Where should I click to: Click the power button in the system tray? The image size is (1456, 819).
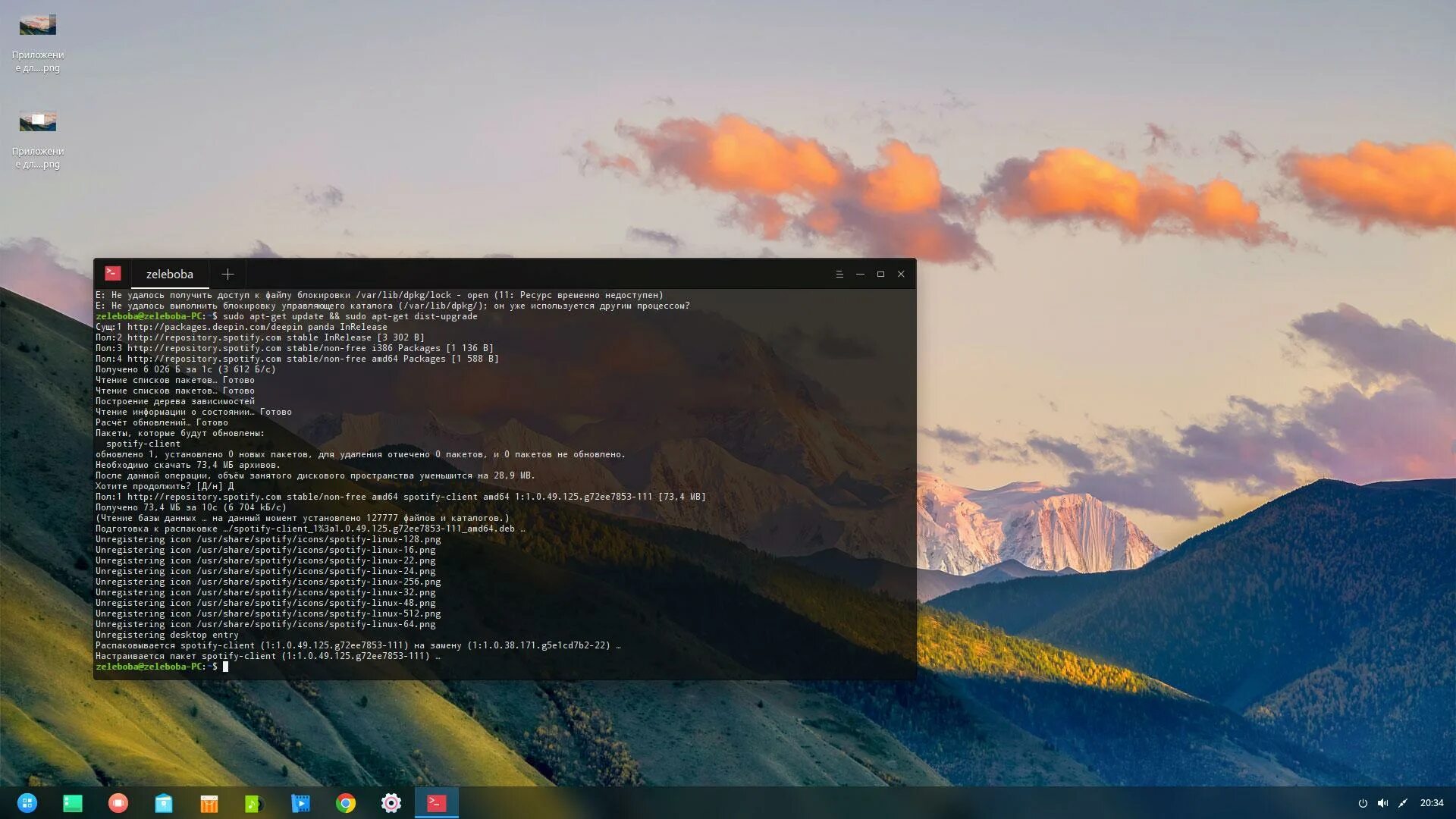(1363, 803)
